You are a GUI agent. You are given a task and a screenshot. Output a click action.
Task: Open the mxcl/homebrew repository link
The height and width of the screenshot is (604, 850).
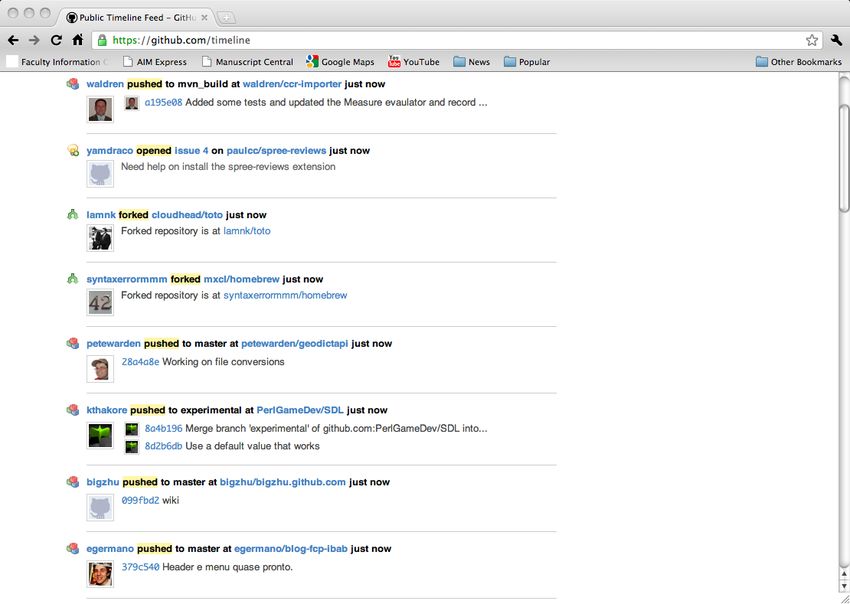pyautogui.click(x=241, y=279)
